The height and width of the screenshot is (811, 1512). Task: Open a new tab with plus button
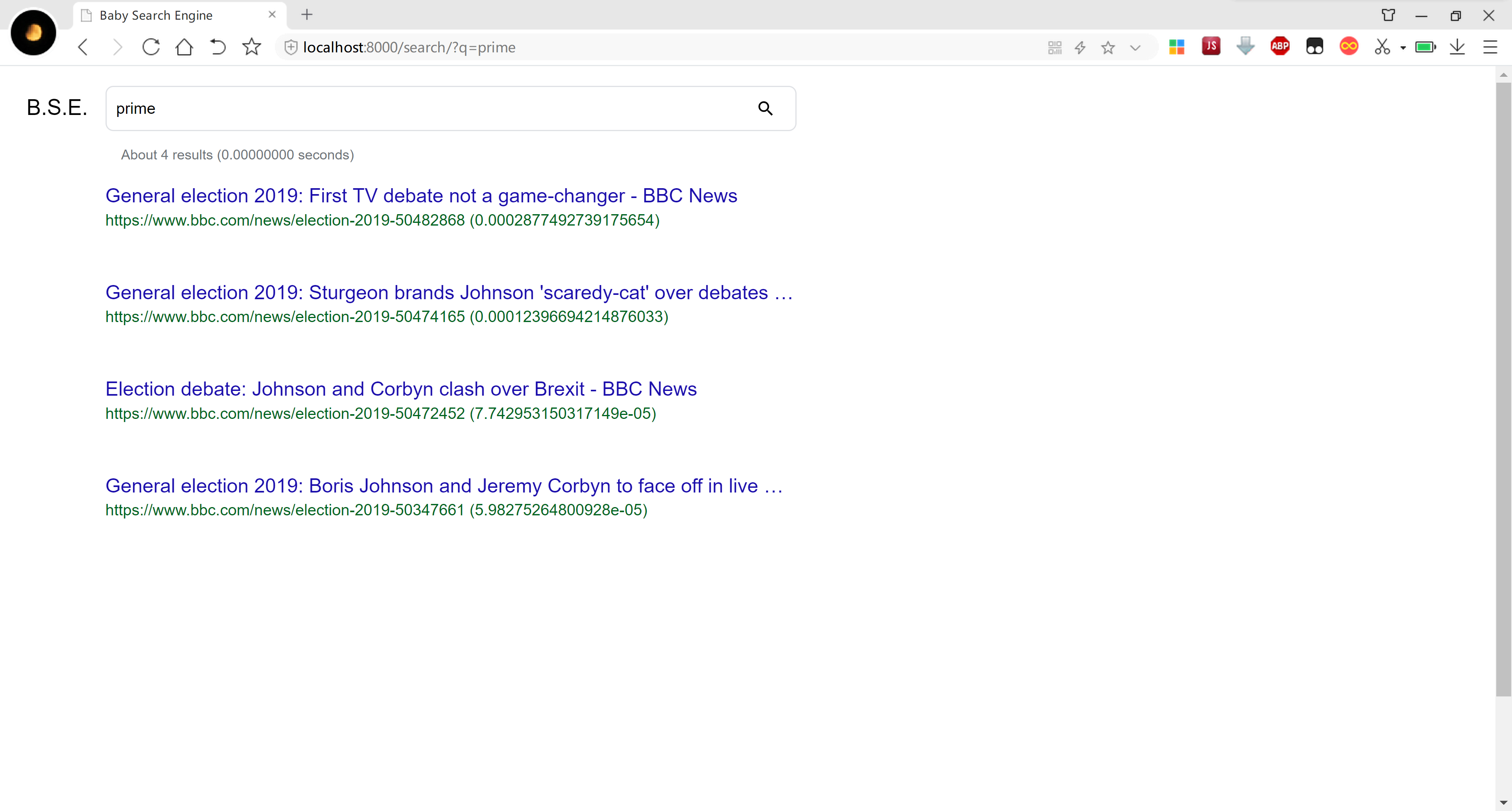(x=306, y=15)
